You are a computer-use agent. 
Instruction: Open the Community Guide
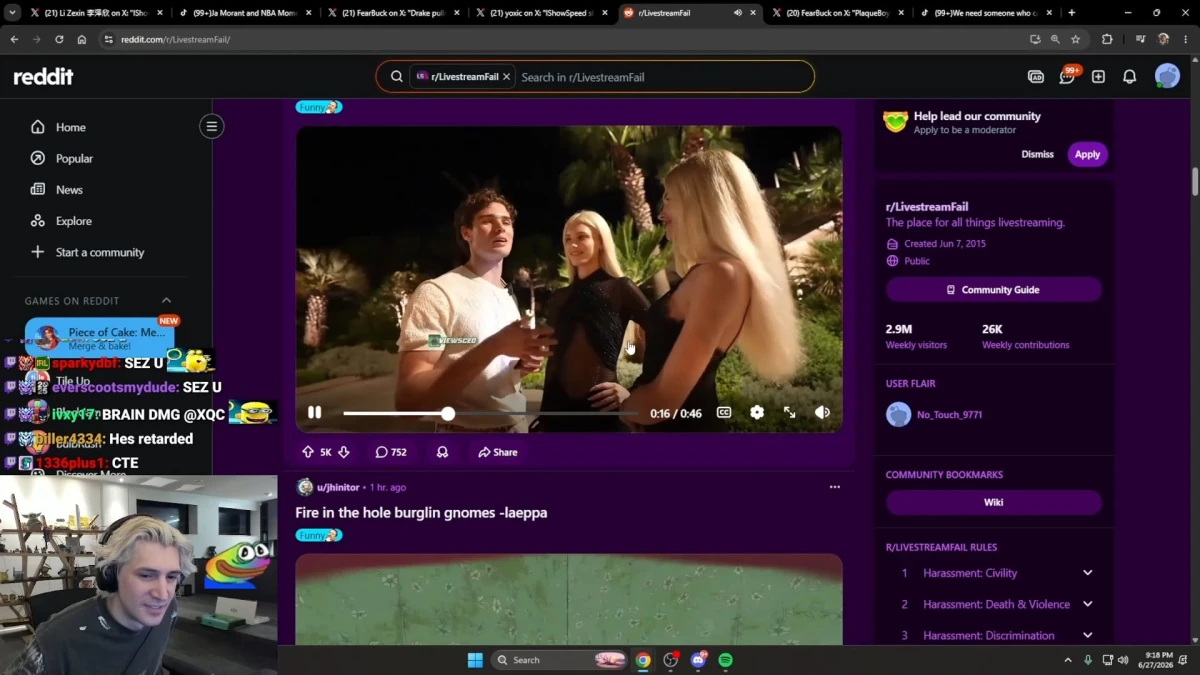pos(993,290)
